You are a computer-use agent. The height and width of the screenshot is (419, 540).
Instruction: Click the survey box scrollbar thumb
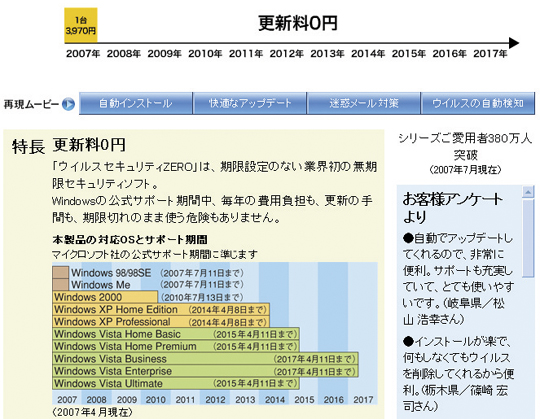click(x=528, y=238)
